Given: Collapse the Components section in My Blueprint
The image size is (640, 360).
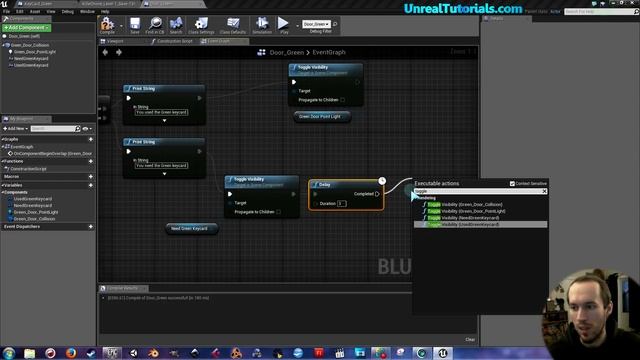Looking at the screenshot, I should [x=3, y=192].
